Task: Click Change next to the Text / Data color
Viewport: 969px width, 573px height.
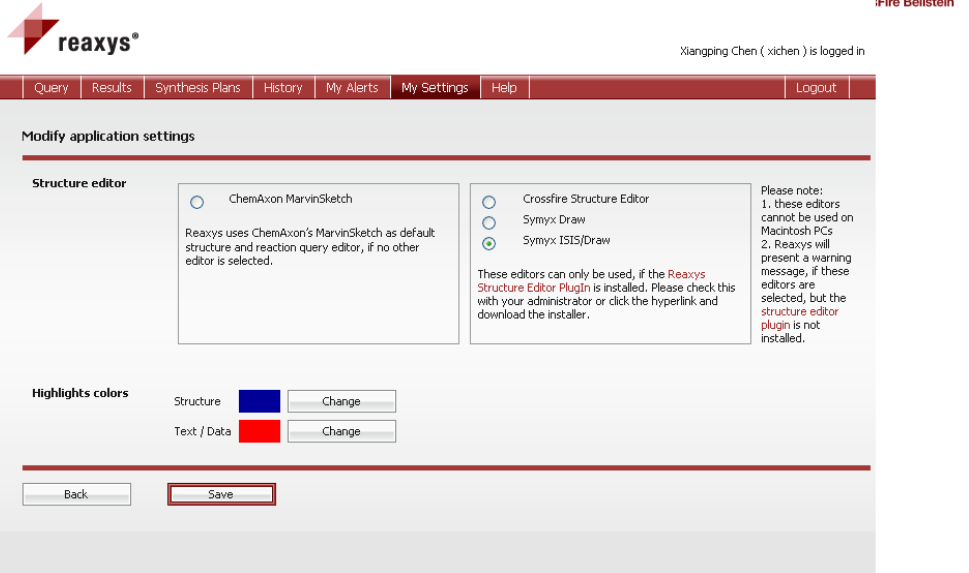Action: pos(342,431)
